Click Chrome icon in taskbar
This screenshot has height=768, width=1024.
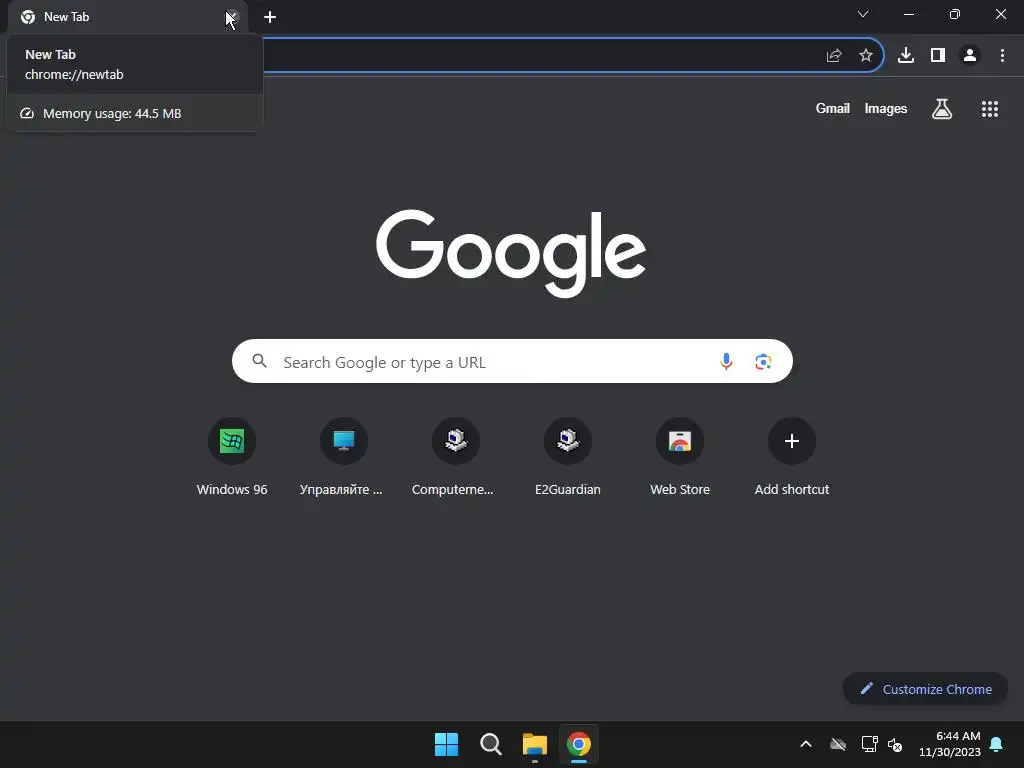[x=579, y=744]
